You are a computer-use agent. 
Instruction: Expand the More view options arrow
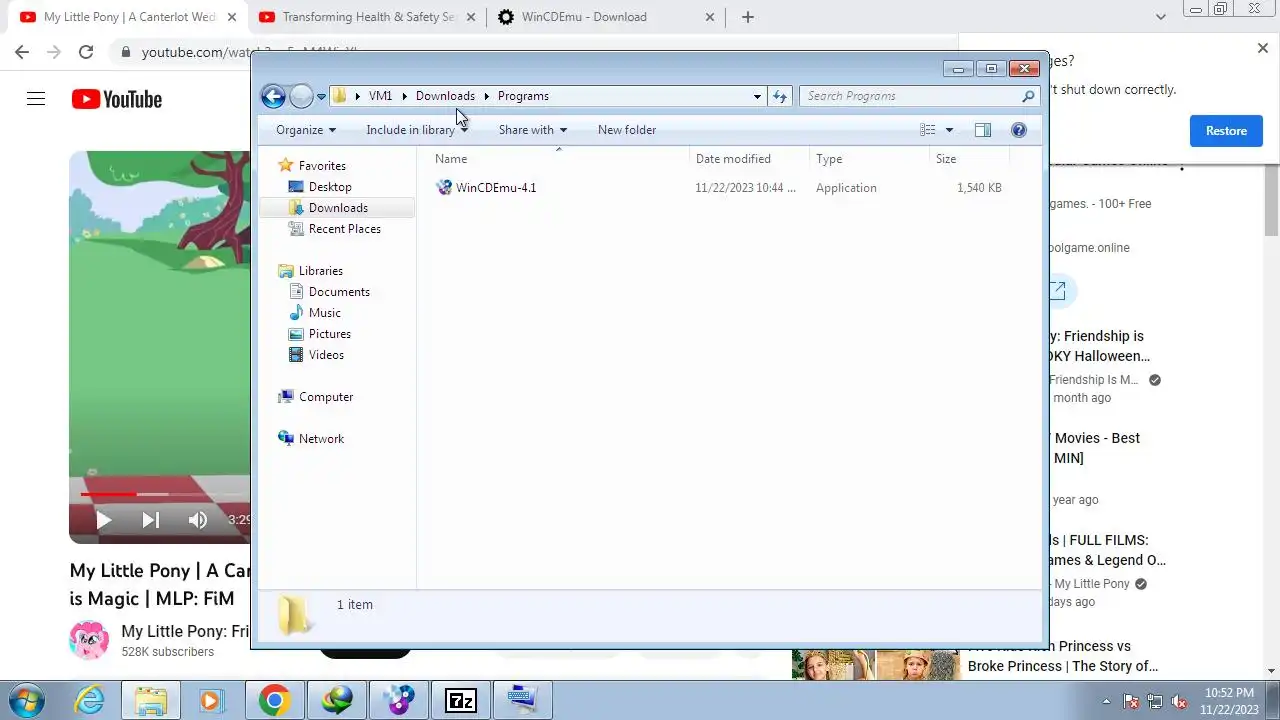[x=949, y=130]
